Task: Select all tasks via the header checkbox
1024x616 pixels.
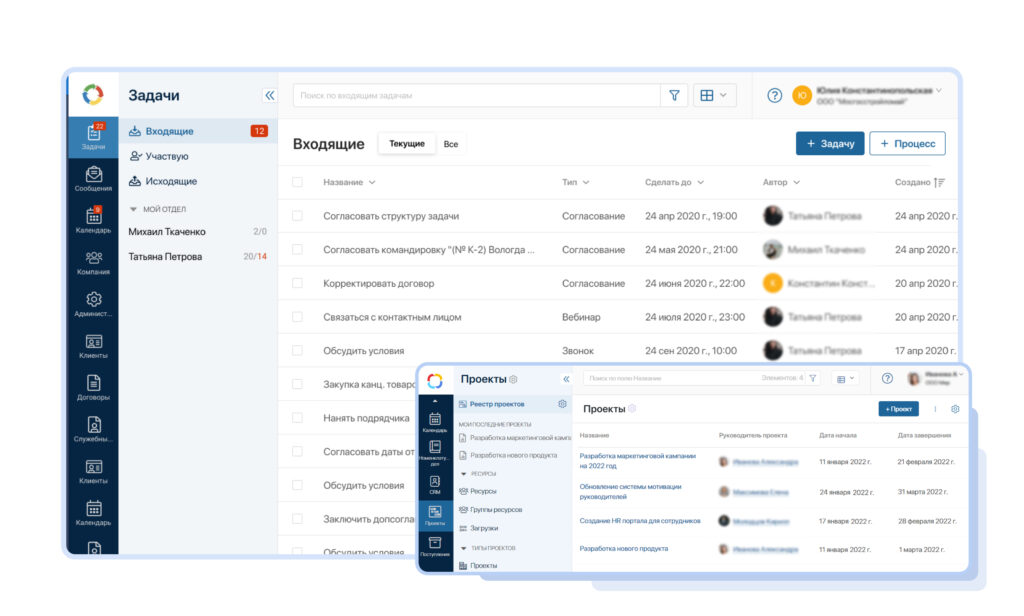Action: tap(296, 182)
